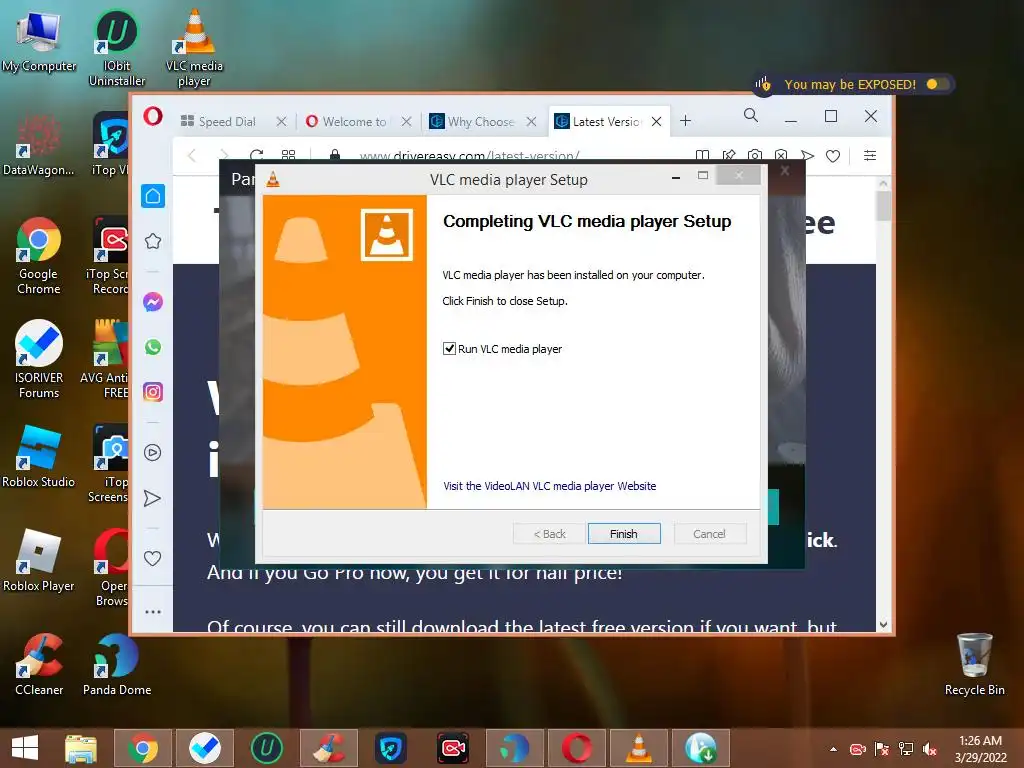The height and width of the screenshot is (768, 1024).
Task: Open Messenger in Opera sidebar
Action: [x=153, y=302]
